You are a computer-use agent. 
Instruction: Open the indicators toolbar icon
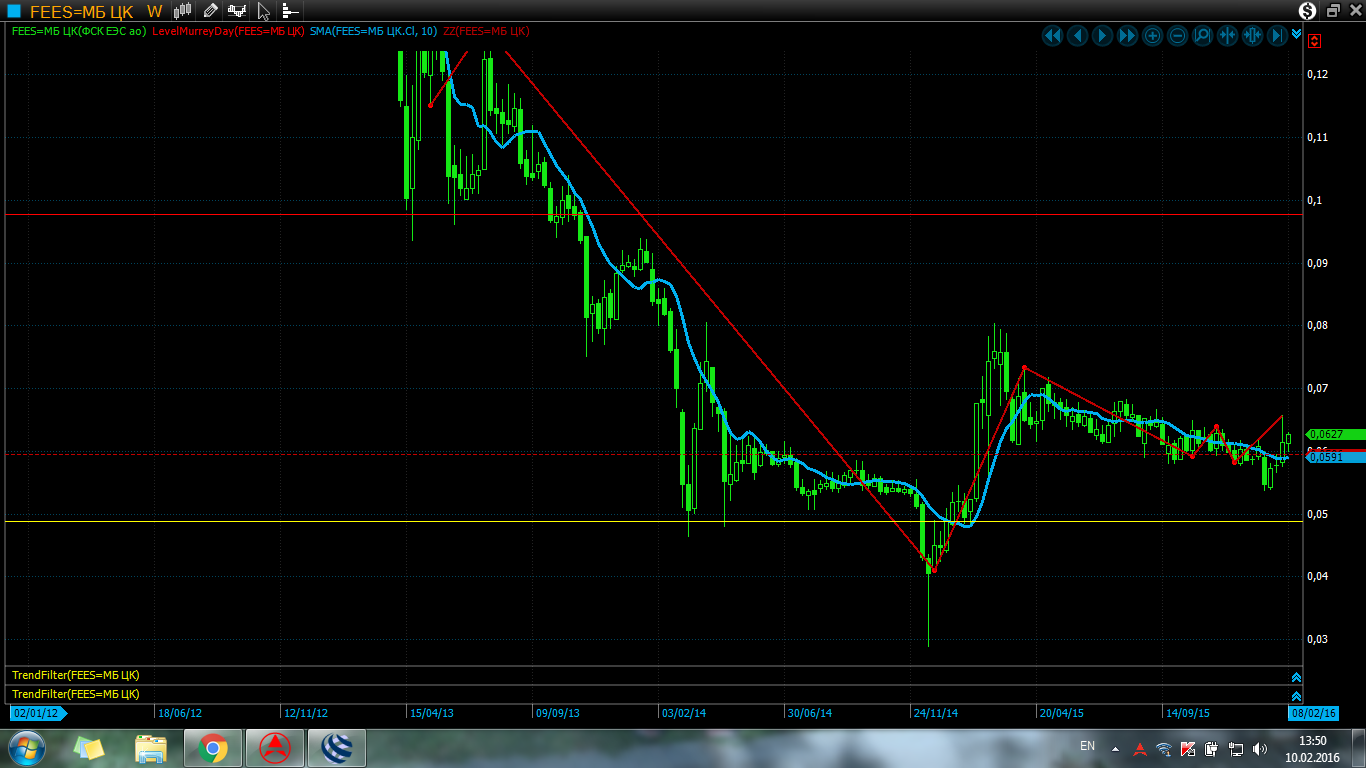pos(237,11)
